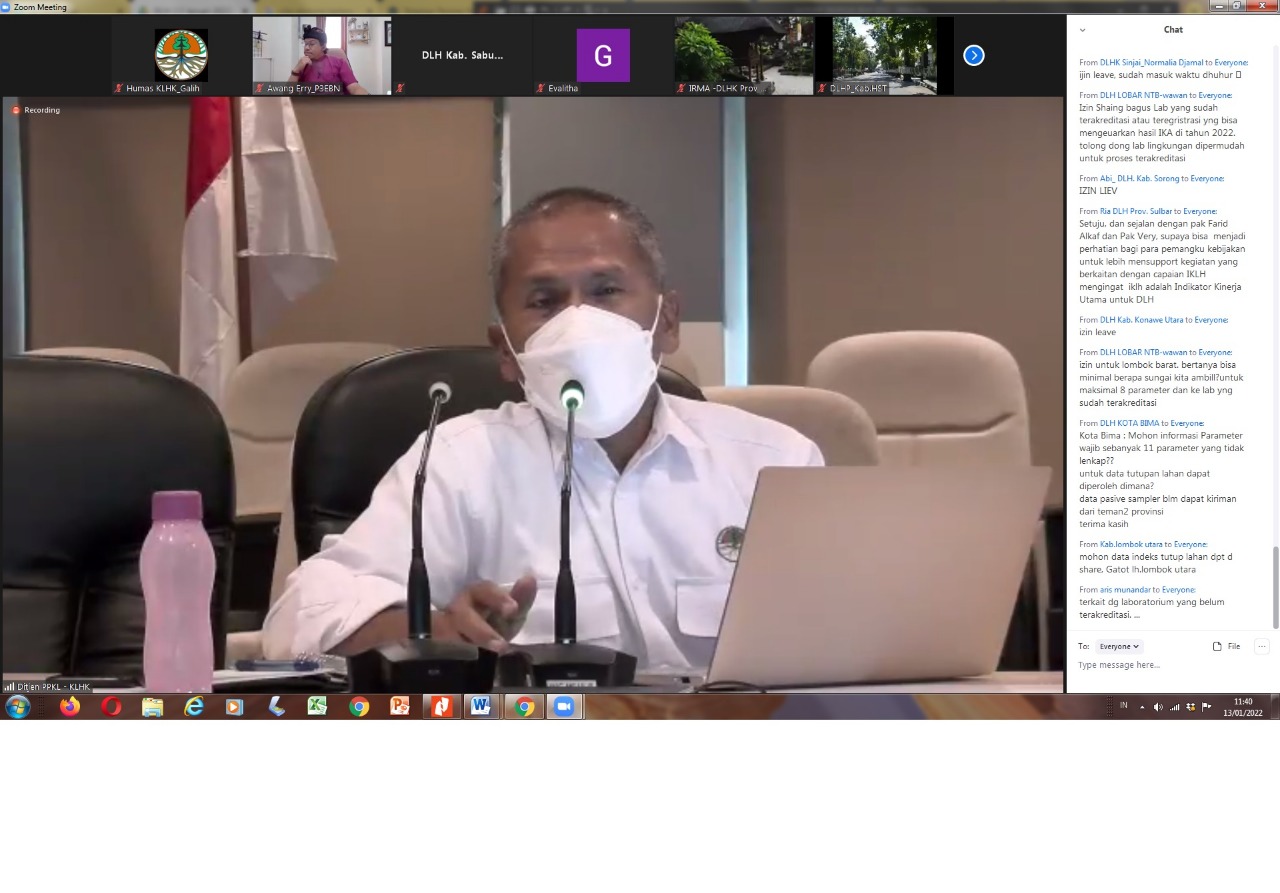This screenshot has width=1280, height=893.
Task: Open PowerPoint from the taskbar
Action: (x=400, y=707)
